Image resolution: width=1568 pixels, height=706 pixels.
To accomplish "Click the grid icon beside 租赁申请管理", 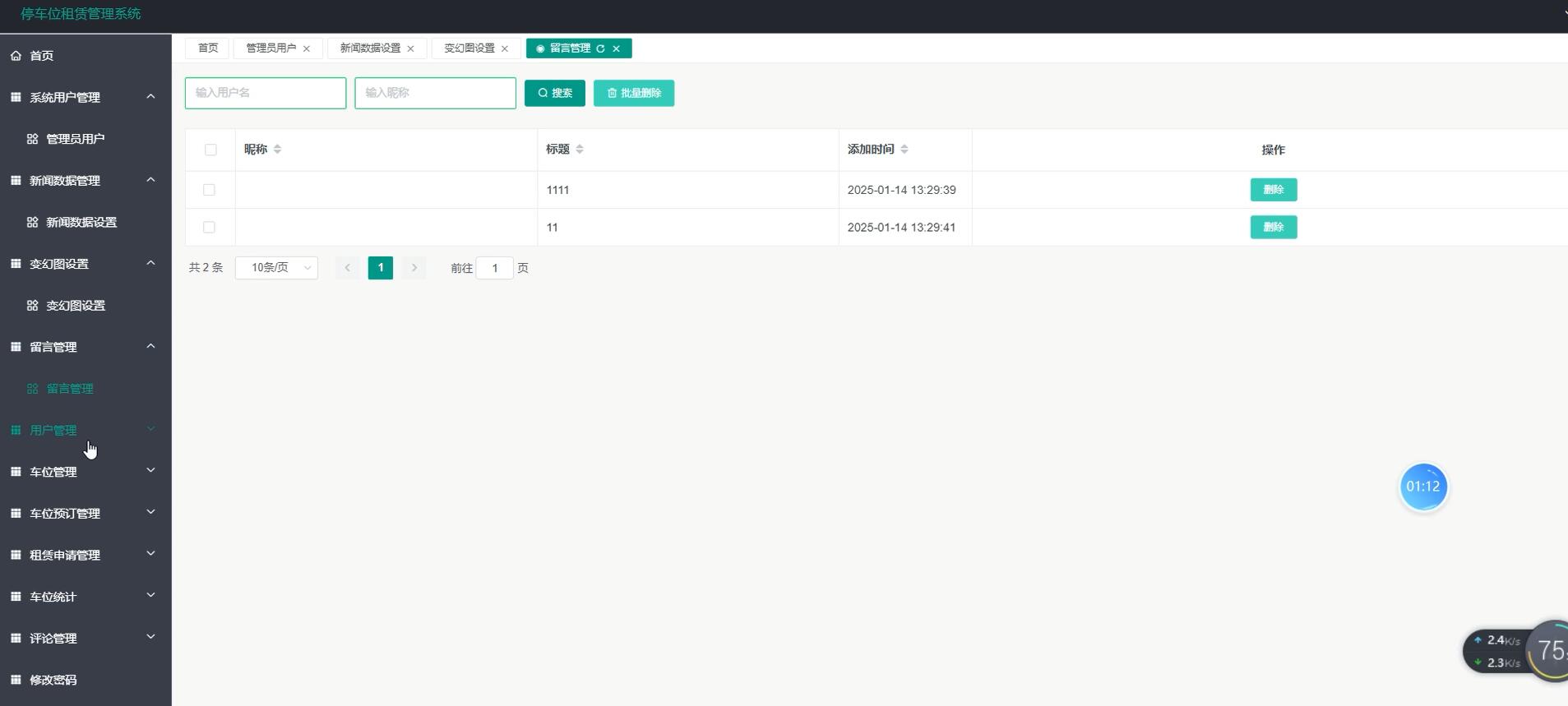I will point(16,555).
